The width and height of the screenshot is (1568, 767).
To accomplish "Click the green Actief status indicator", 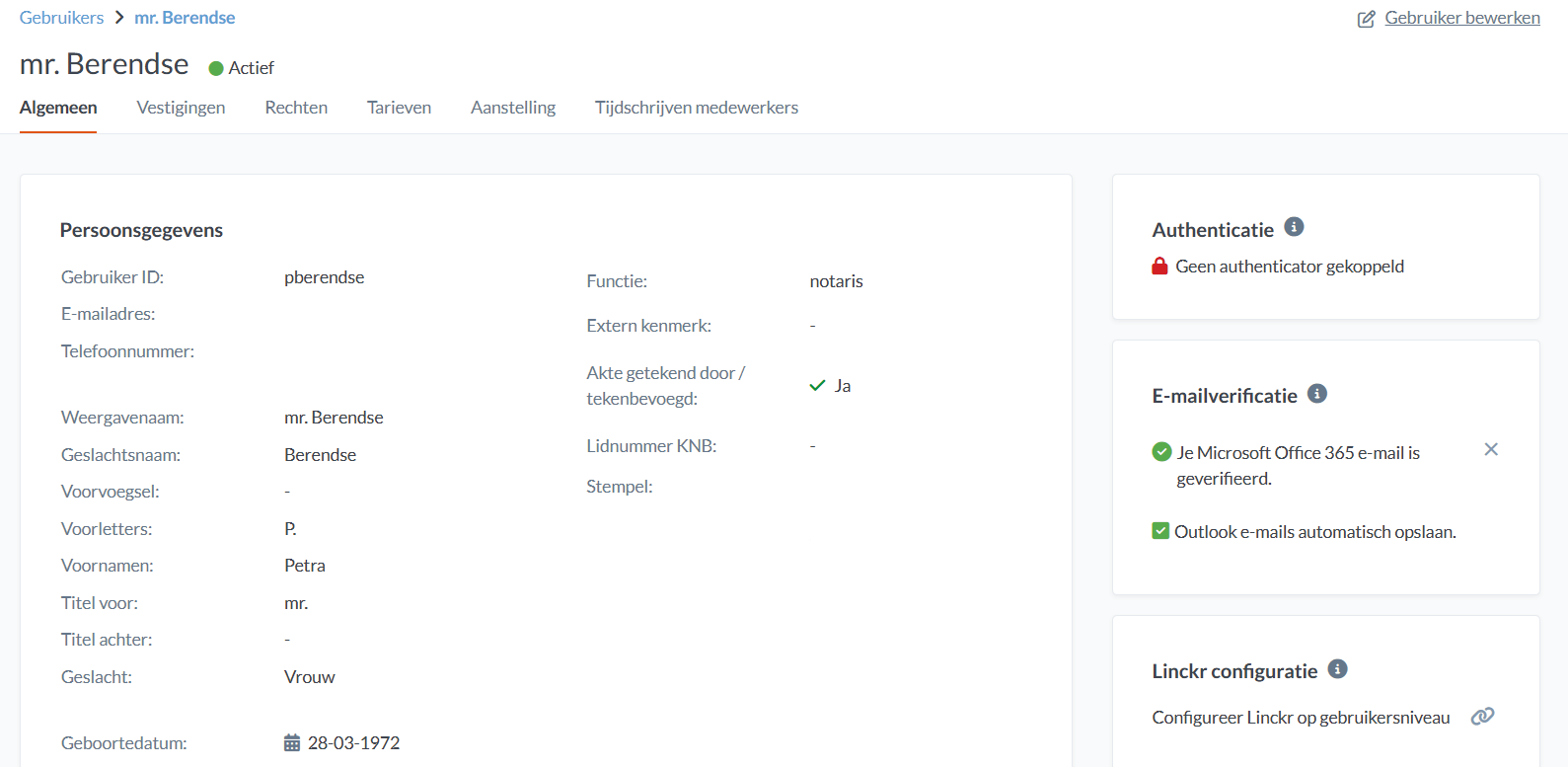I will [216, 68].
